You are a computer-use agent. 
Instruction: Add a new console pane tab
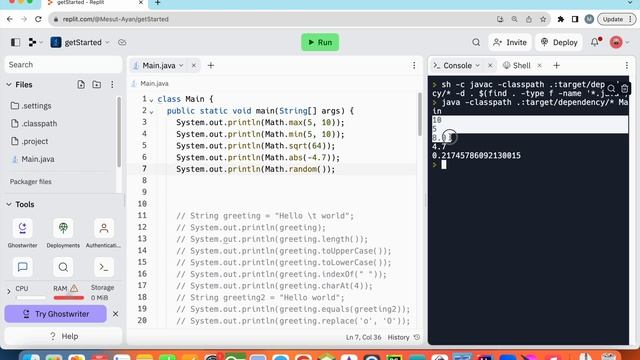556,65
